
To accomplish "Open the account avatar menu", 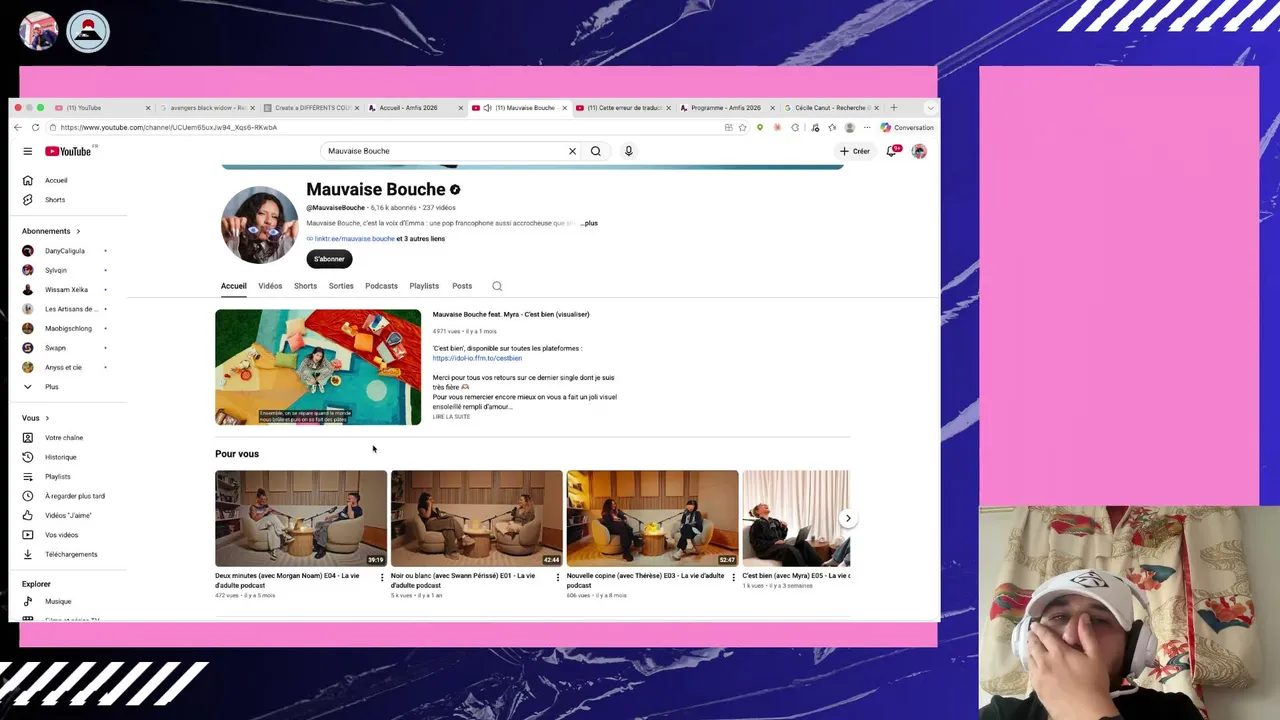I will point(919,151).
